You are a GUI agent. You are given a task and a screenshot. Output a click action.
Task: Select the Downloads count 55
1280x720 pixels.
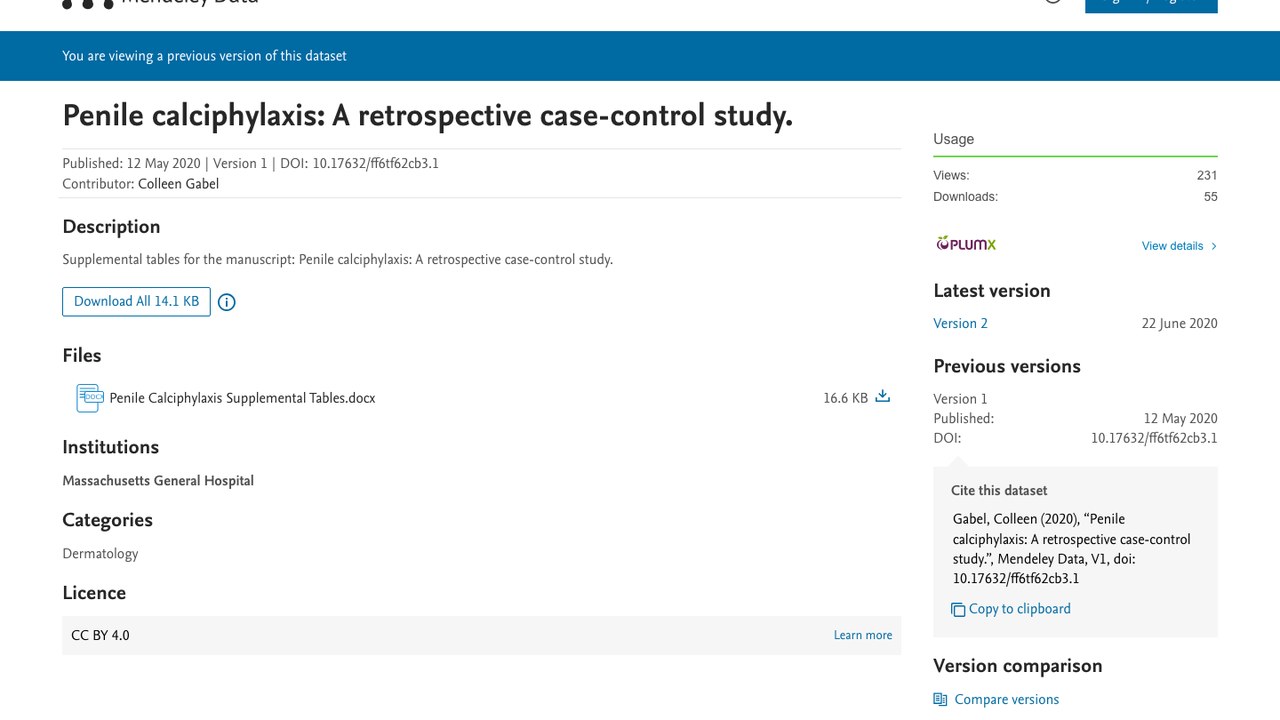(x=1210, y=197)
